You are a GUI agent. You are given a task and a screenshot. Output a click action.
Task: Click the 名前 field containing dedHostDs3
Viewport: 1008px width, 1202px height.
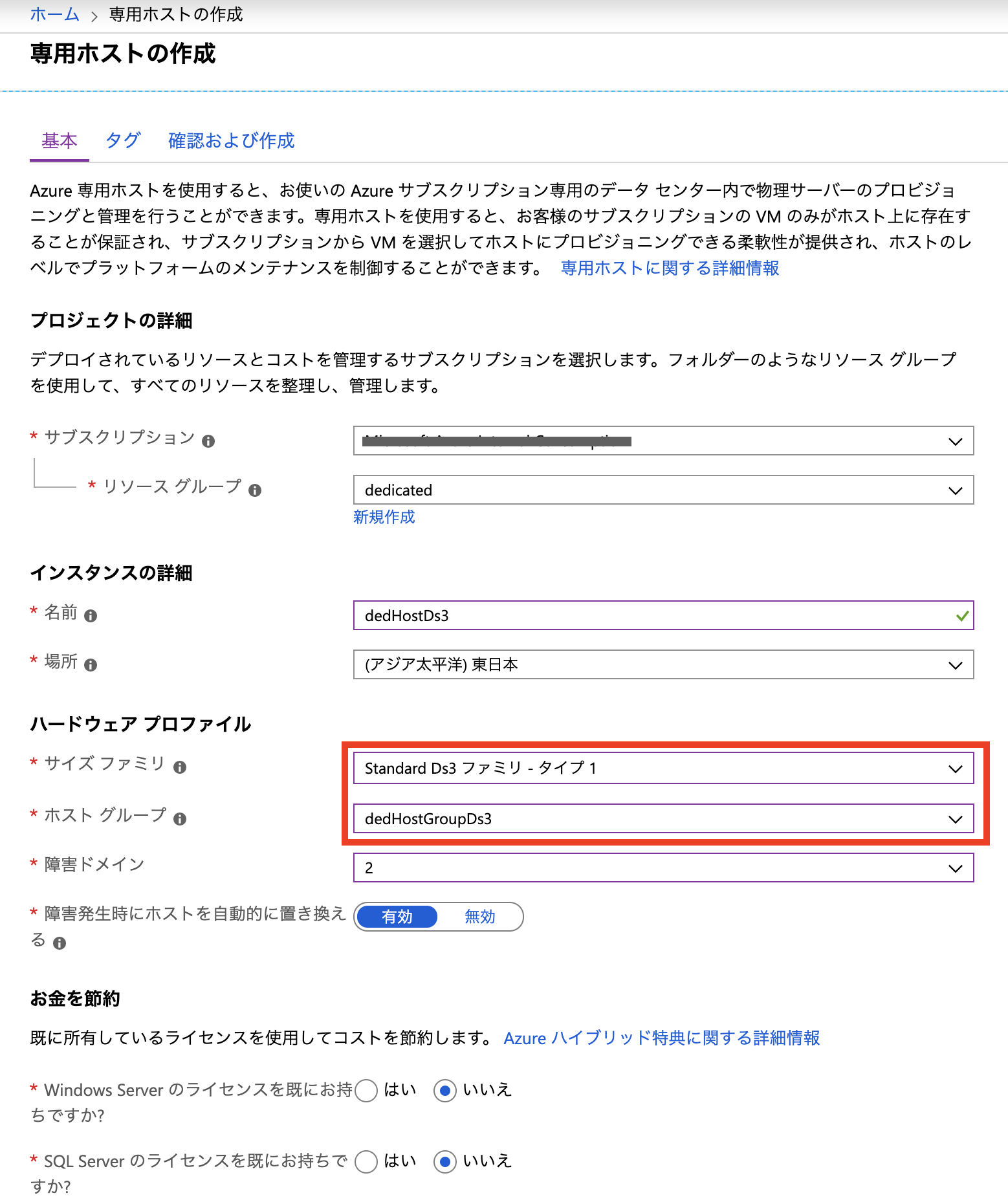click(653, 616)
